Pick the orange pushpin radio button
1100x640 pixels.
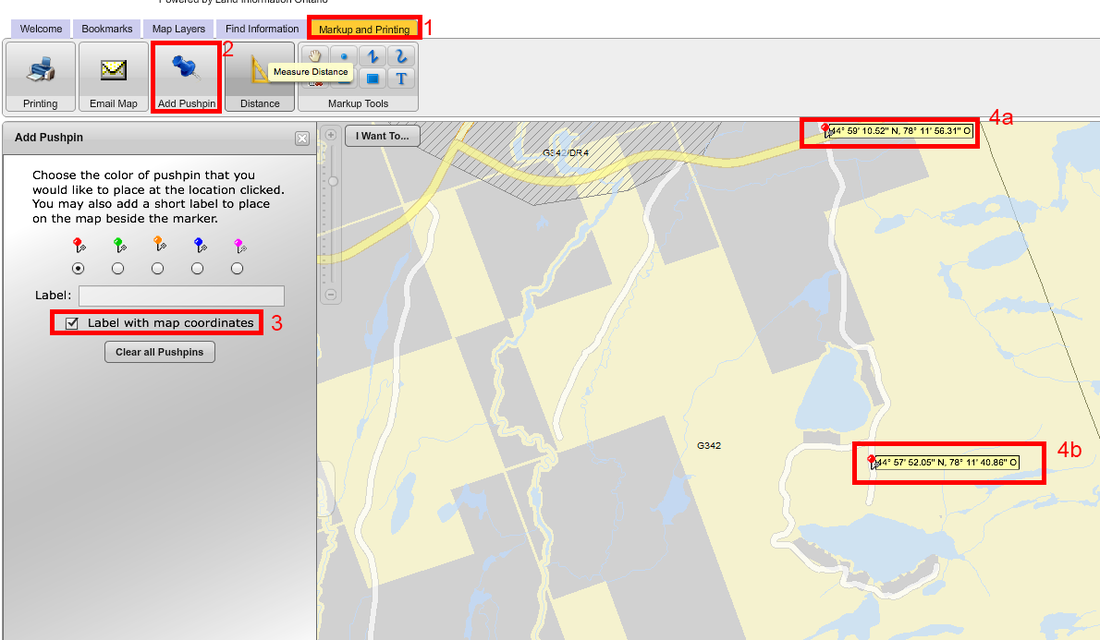[x=158, y=268]
